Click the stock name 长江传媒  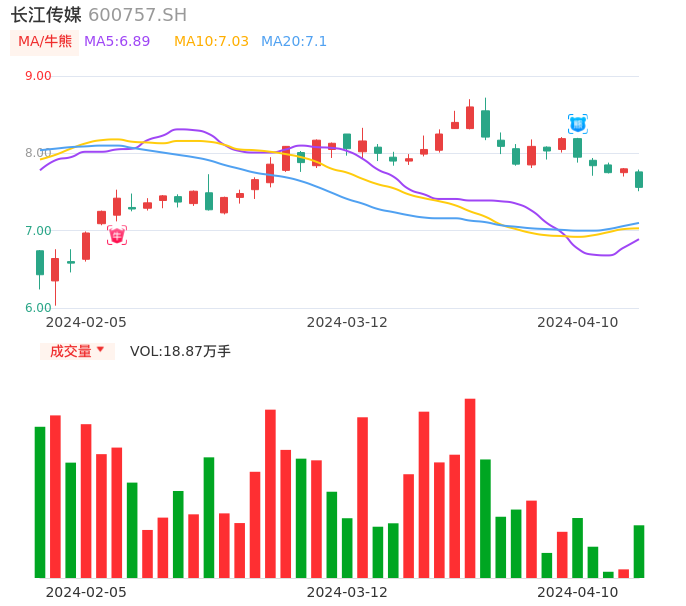pyautogui.click(x=46, y=15)
